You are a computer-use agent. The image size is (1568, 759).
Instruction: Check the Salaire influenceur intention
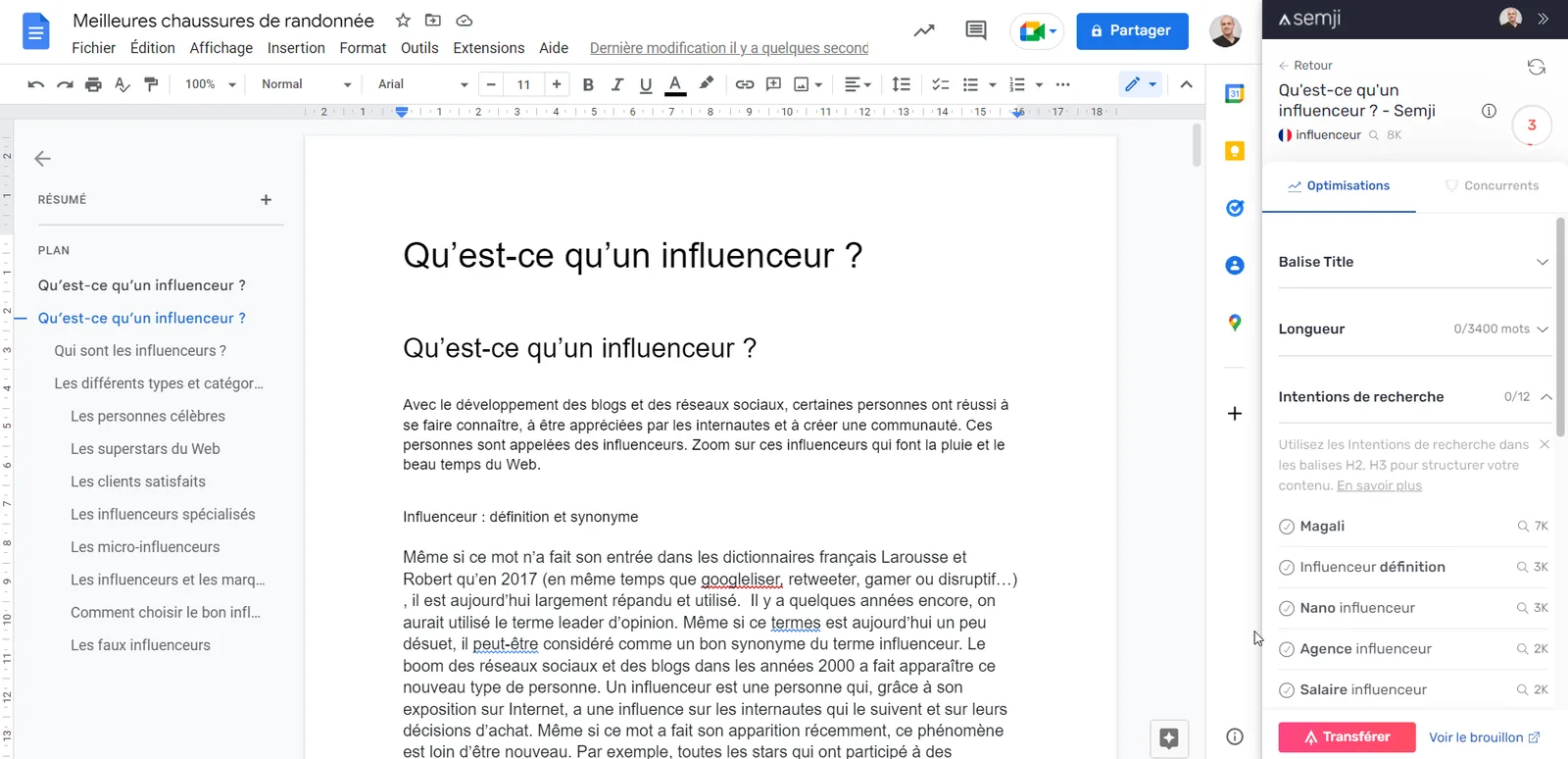[x=1287, y=689]
